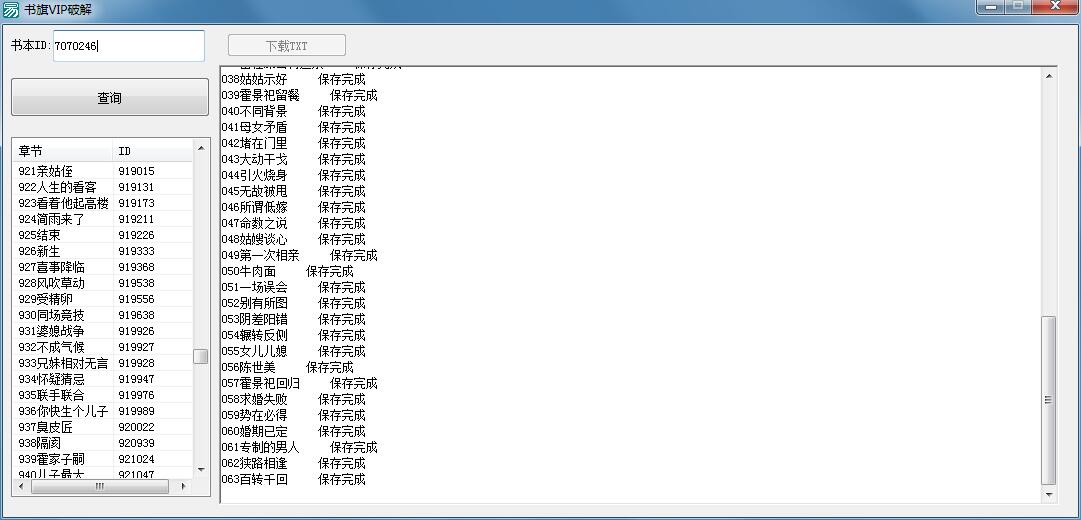Click the log panel's scroll-up arrow
Screen dimensions: 1081x520
[1049, 75]
